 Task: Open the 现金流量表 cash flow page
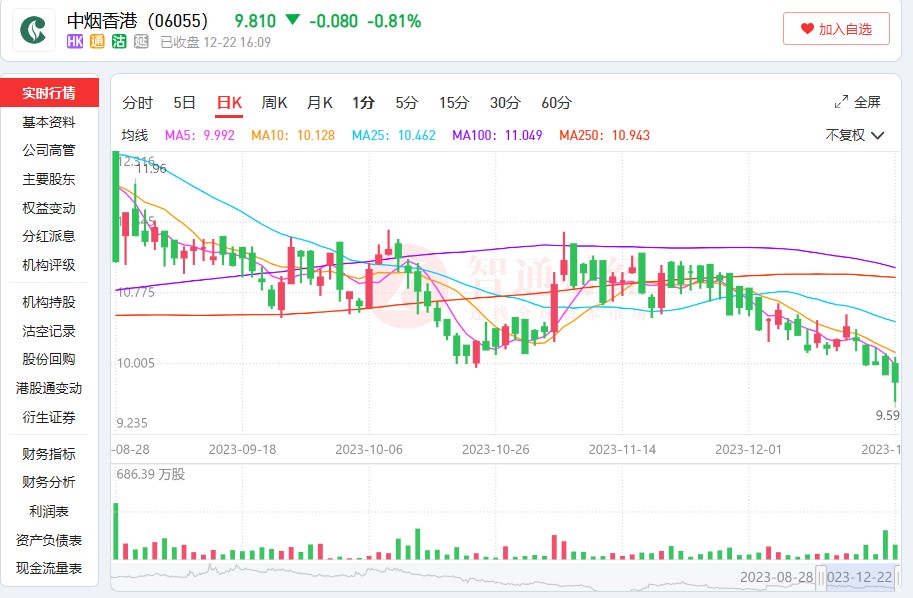click(x=49, y=569)
